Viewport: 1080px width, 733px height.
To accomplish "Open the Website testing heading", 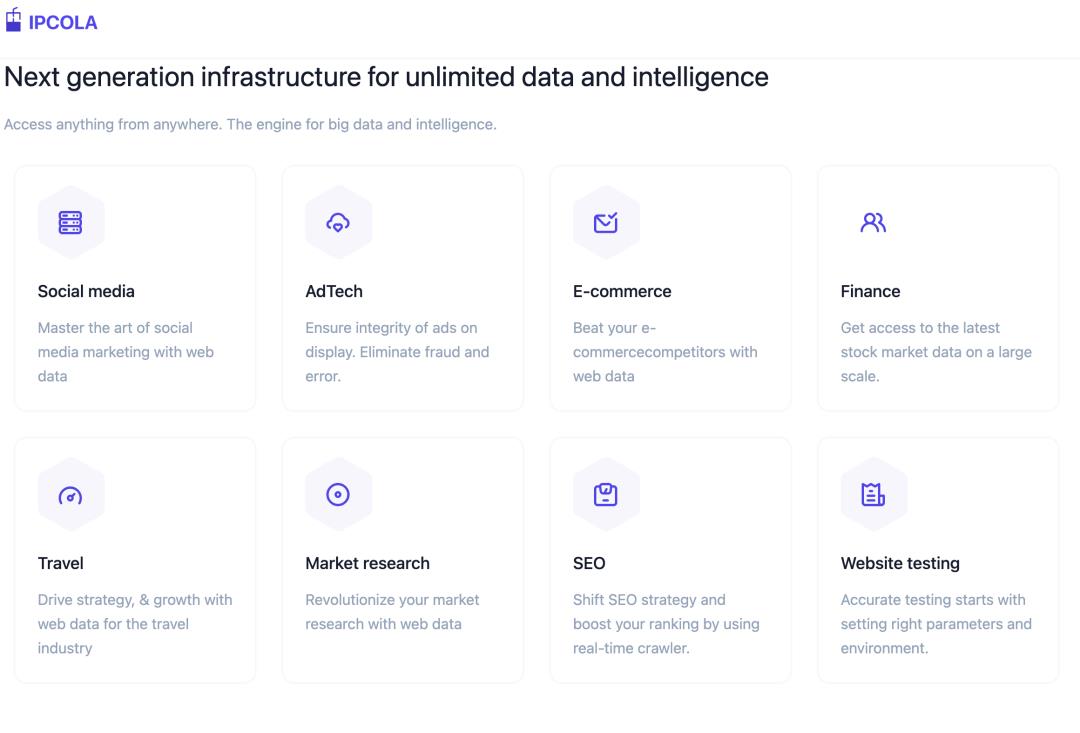I will (900, 564).
